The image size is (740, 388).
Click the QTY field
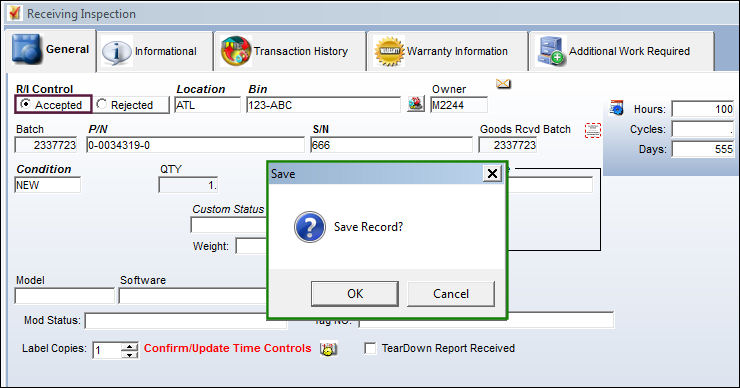tap(188, 185)
